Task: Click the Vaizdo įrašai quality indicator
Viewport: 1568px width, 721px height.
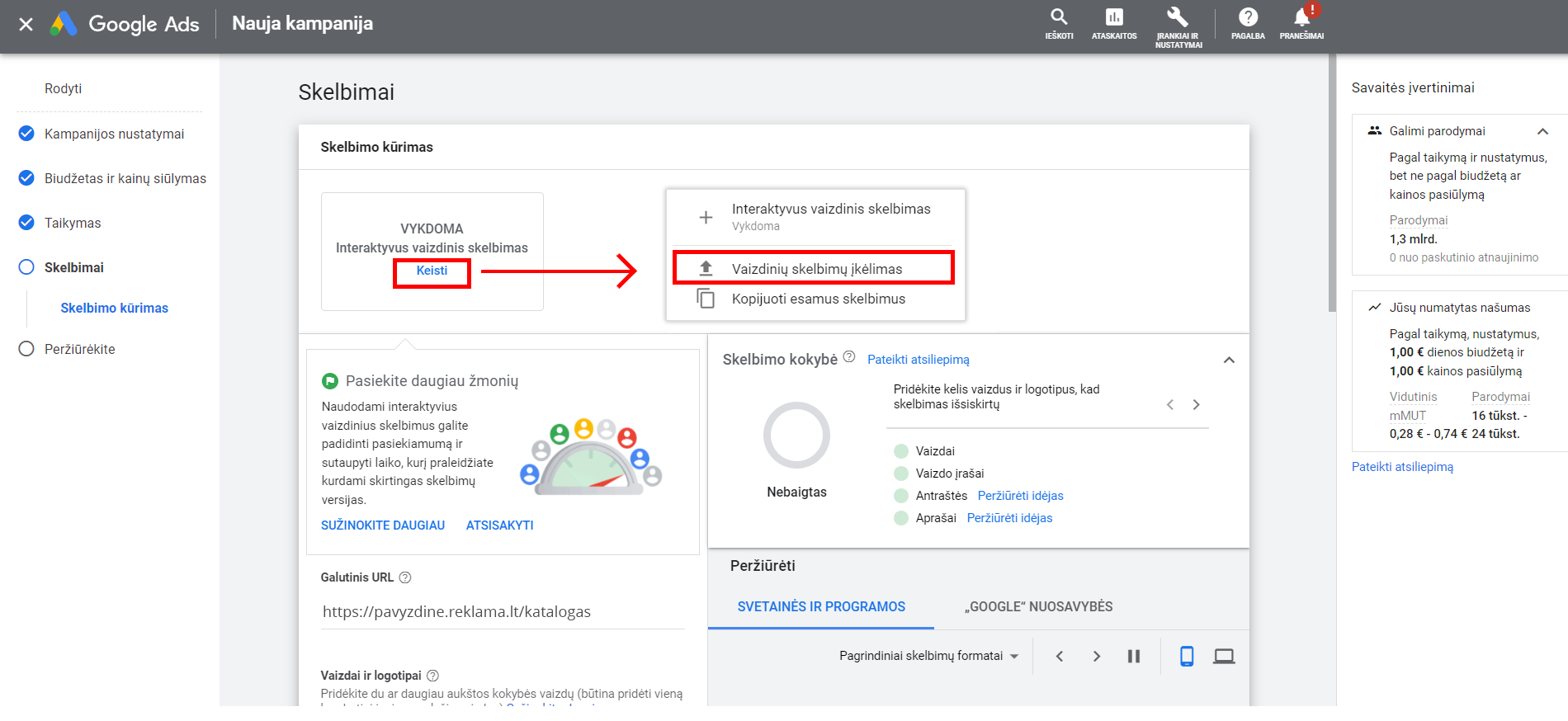Action: pyautogui.click(x=901, y=474)
